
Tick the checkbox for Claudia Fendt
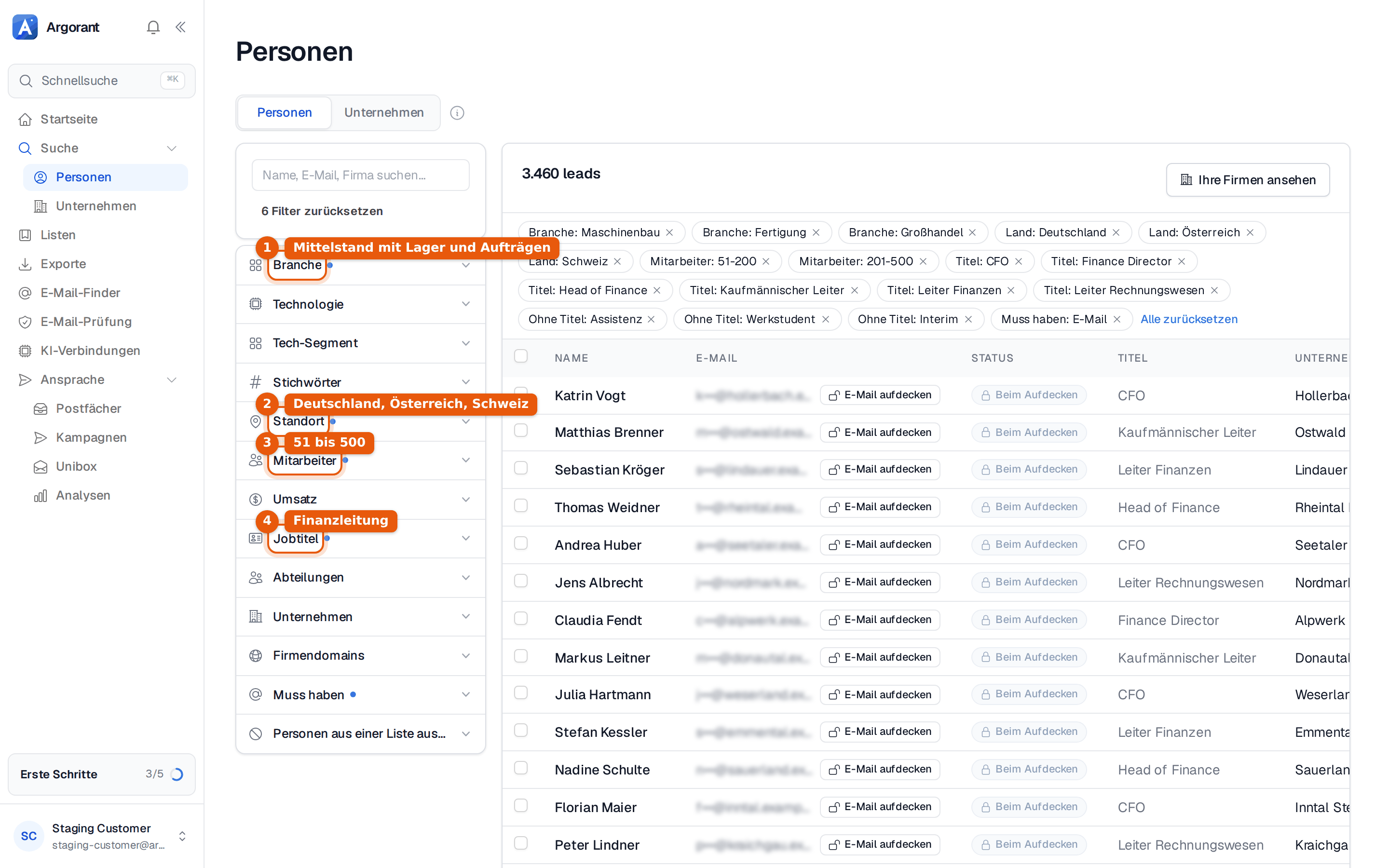(x=520, y=618)
